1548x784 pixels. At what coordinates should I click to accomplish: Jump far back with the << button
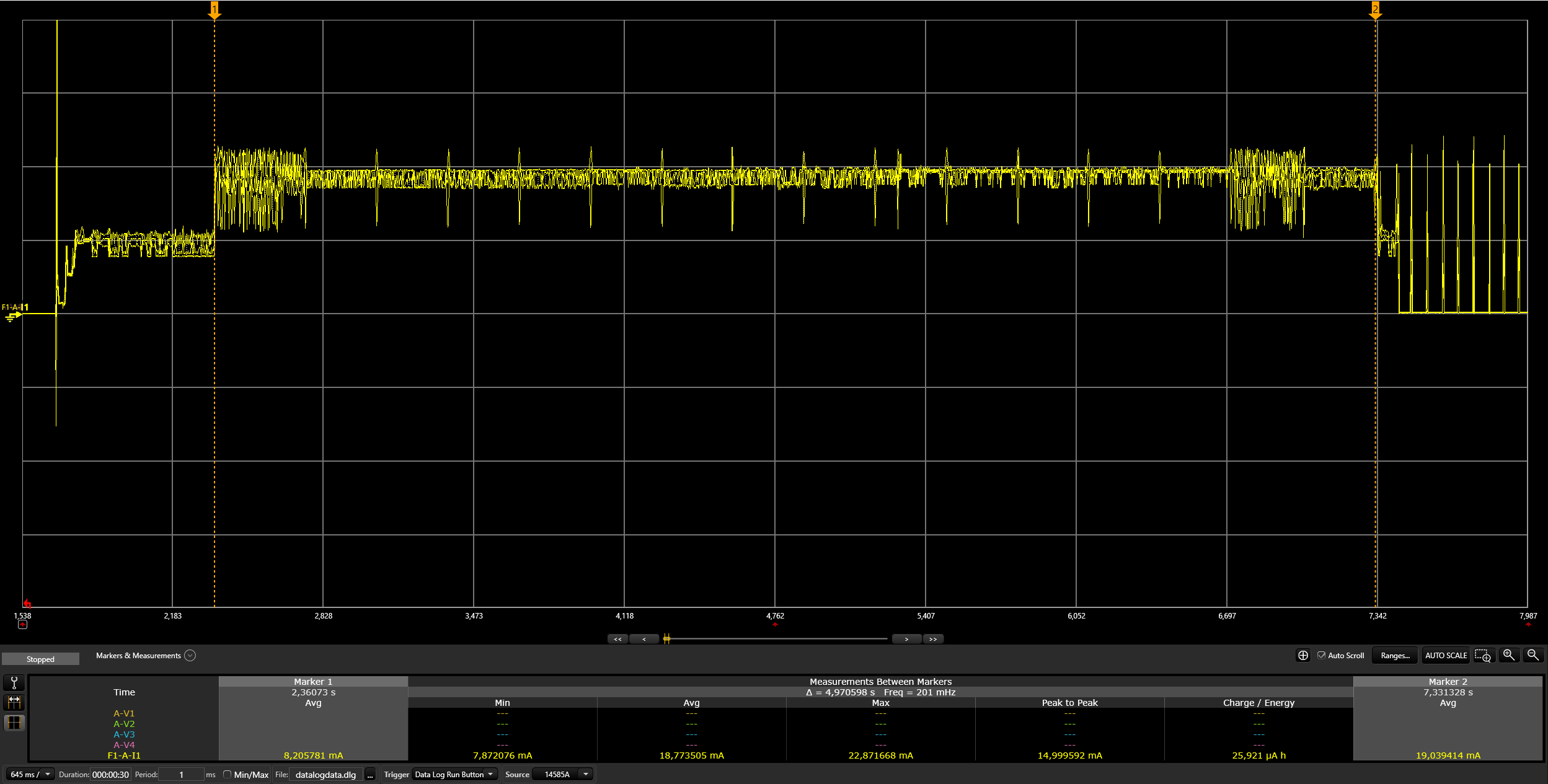coord(617,639)
